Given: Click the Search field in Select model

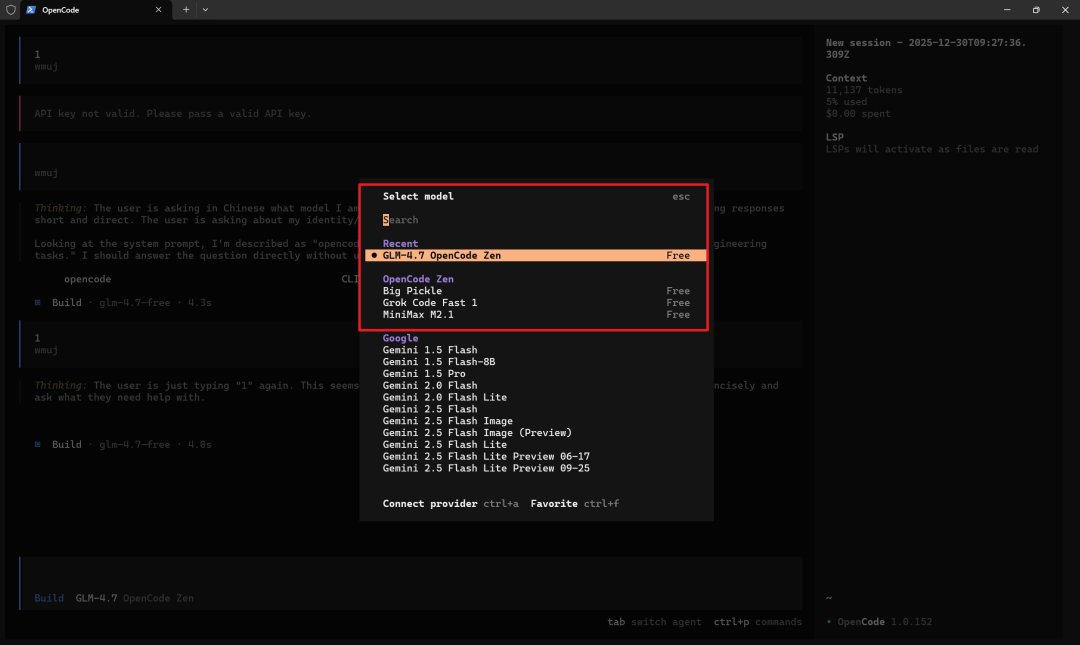Looking at the screenshot, I should (536, 220).
